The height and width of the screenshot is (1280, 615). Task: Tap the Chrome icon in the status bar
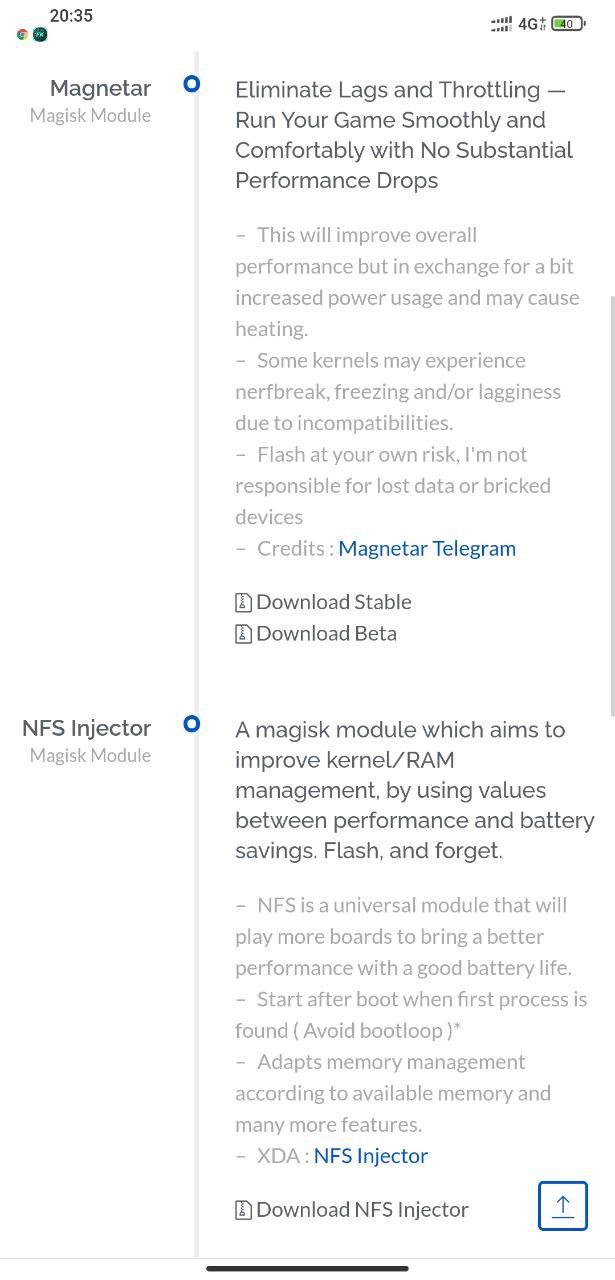[x=22, y=34]
